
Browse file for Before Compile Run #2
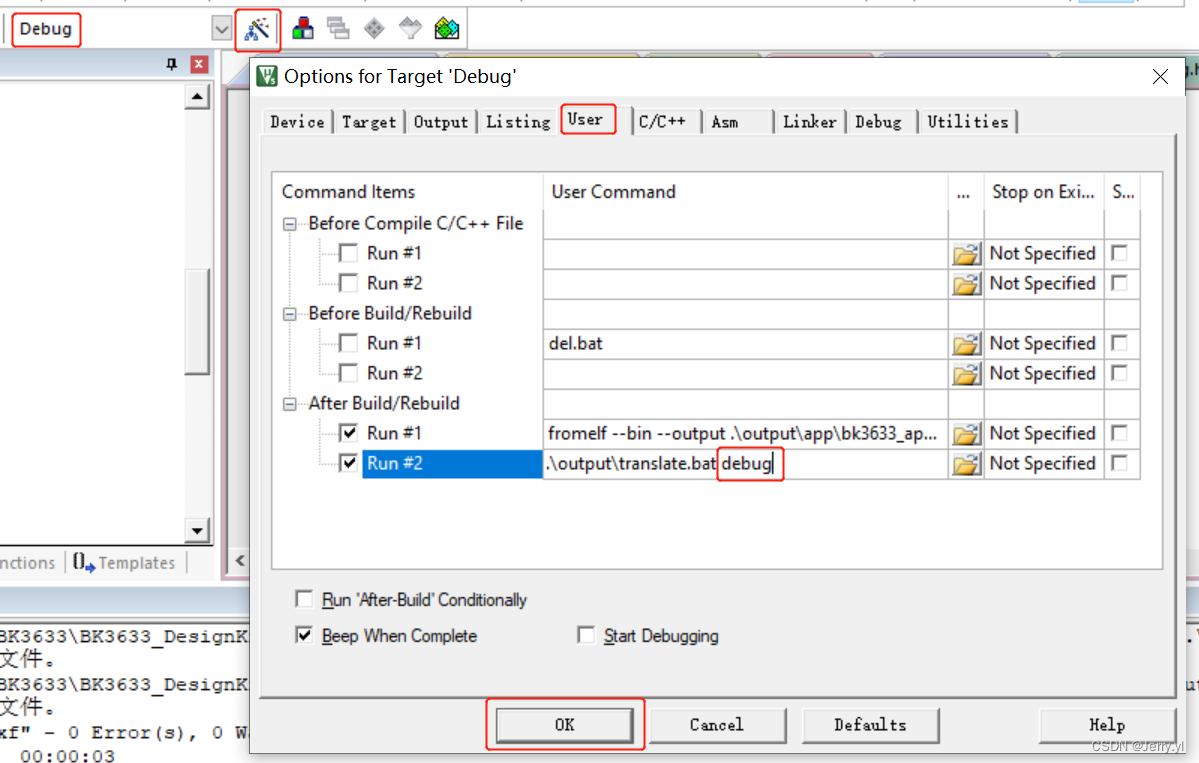967,284
